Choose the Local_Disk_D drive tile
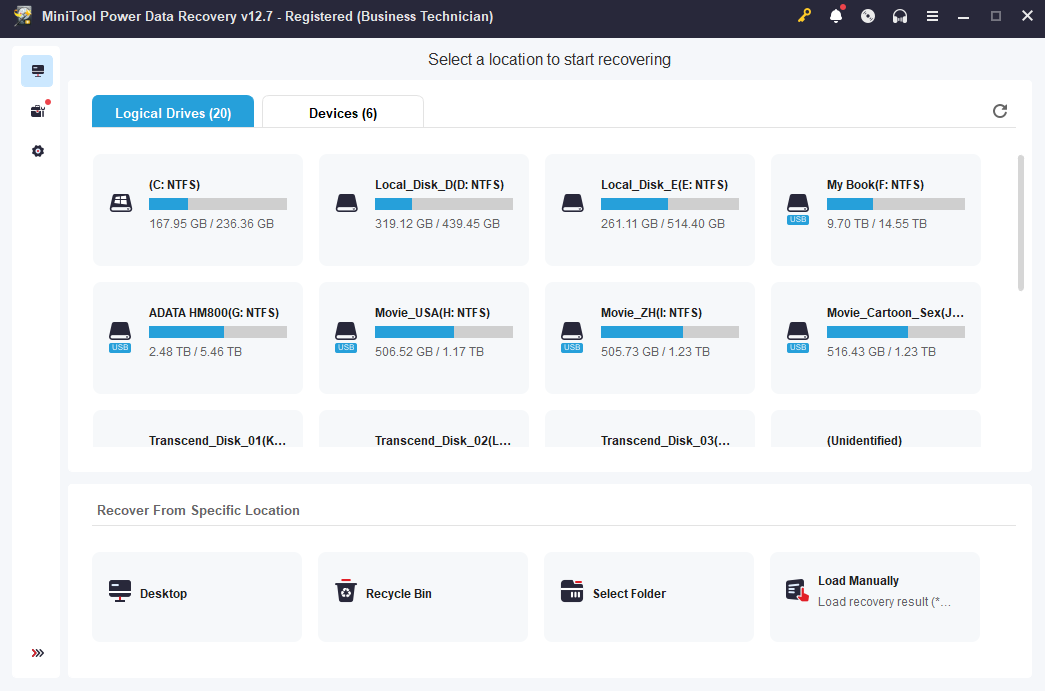Screen dimensions: 1045x691 point(424,210)
